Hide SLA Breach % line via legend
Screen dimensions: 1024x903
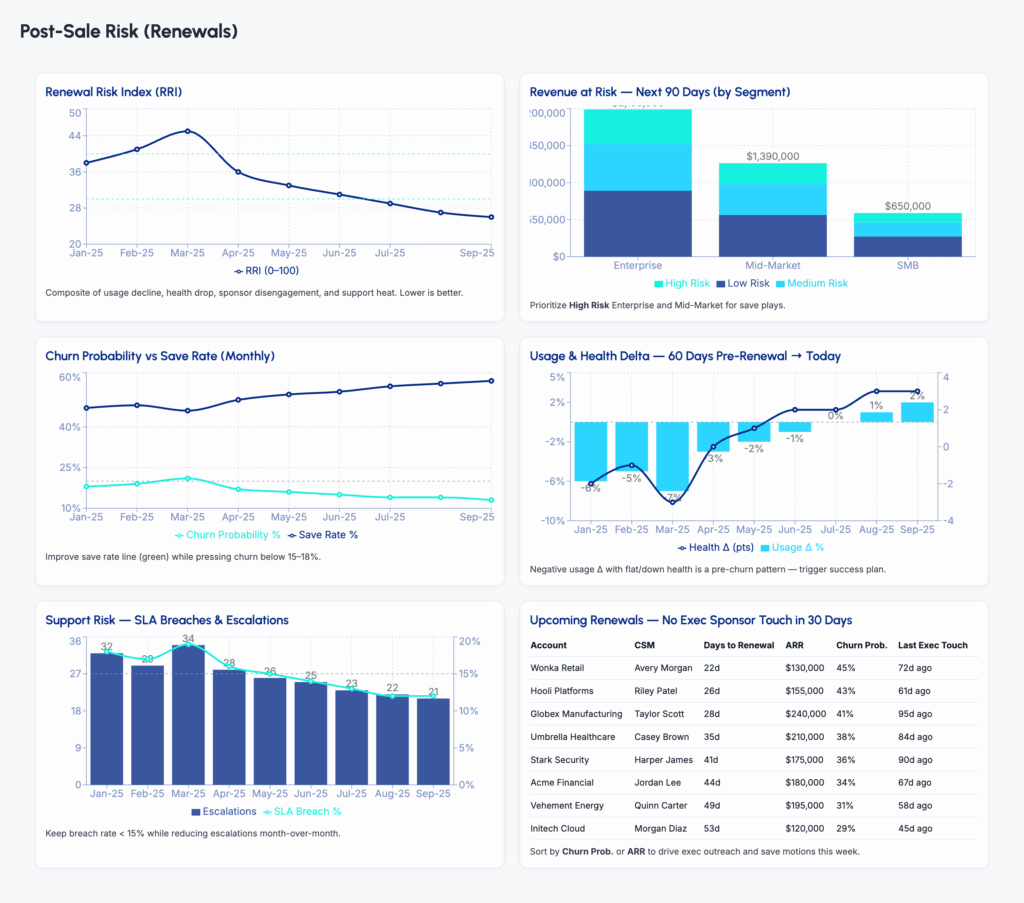point(269,811)
